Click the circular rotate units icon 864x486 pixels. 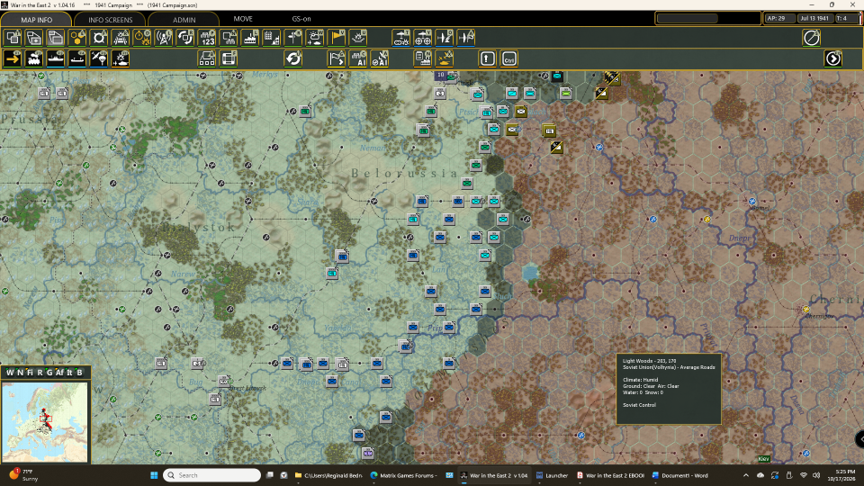click(x=185, y=38)
